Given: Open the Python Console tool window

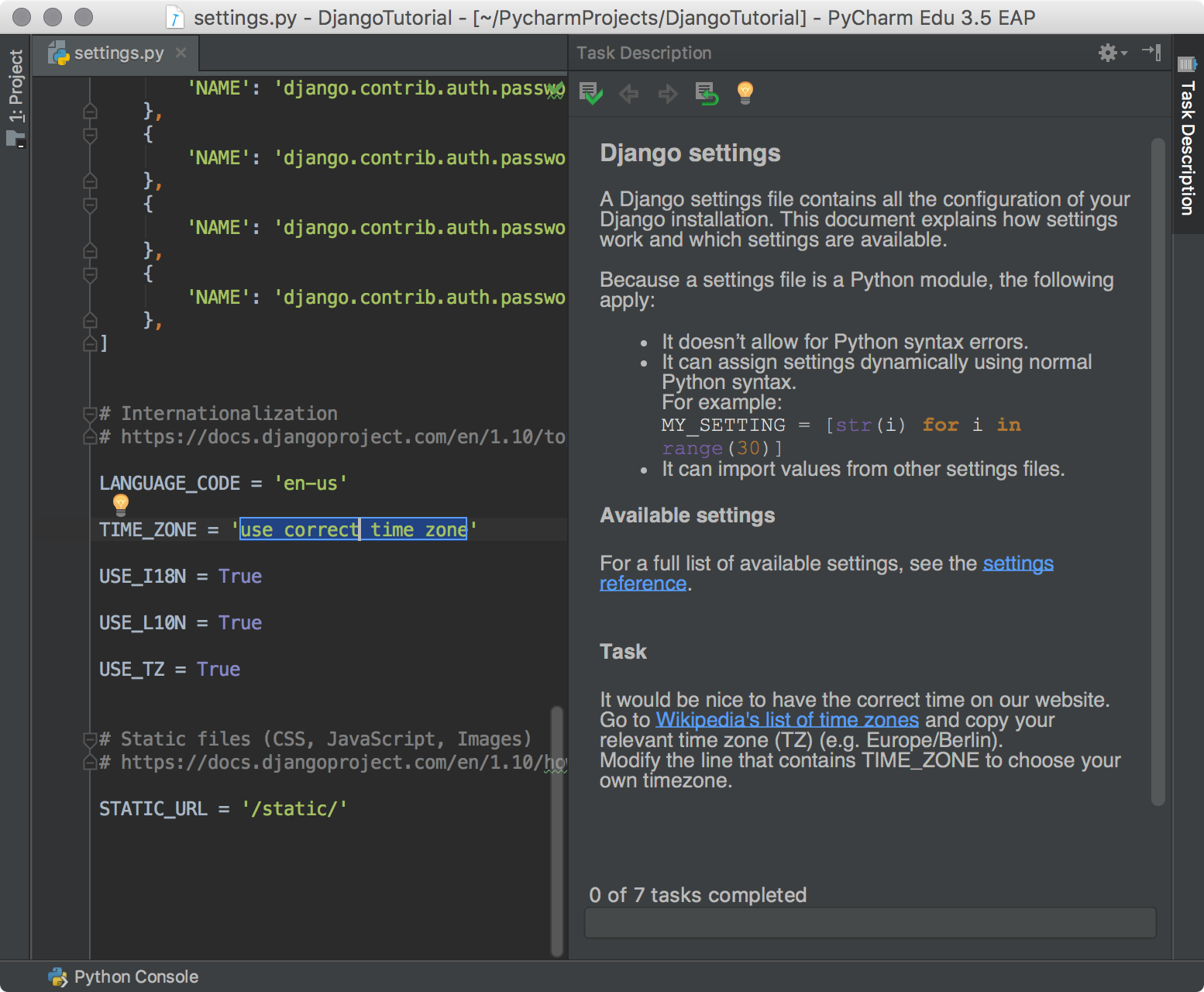Looking at the screenshot, I should pyautogui.click(x=123, y=976).
